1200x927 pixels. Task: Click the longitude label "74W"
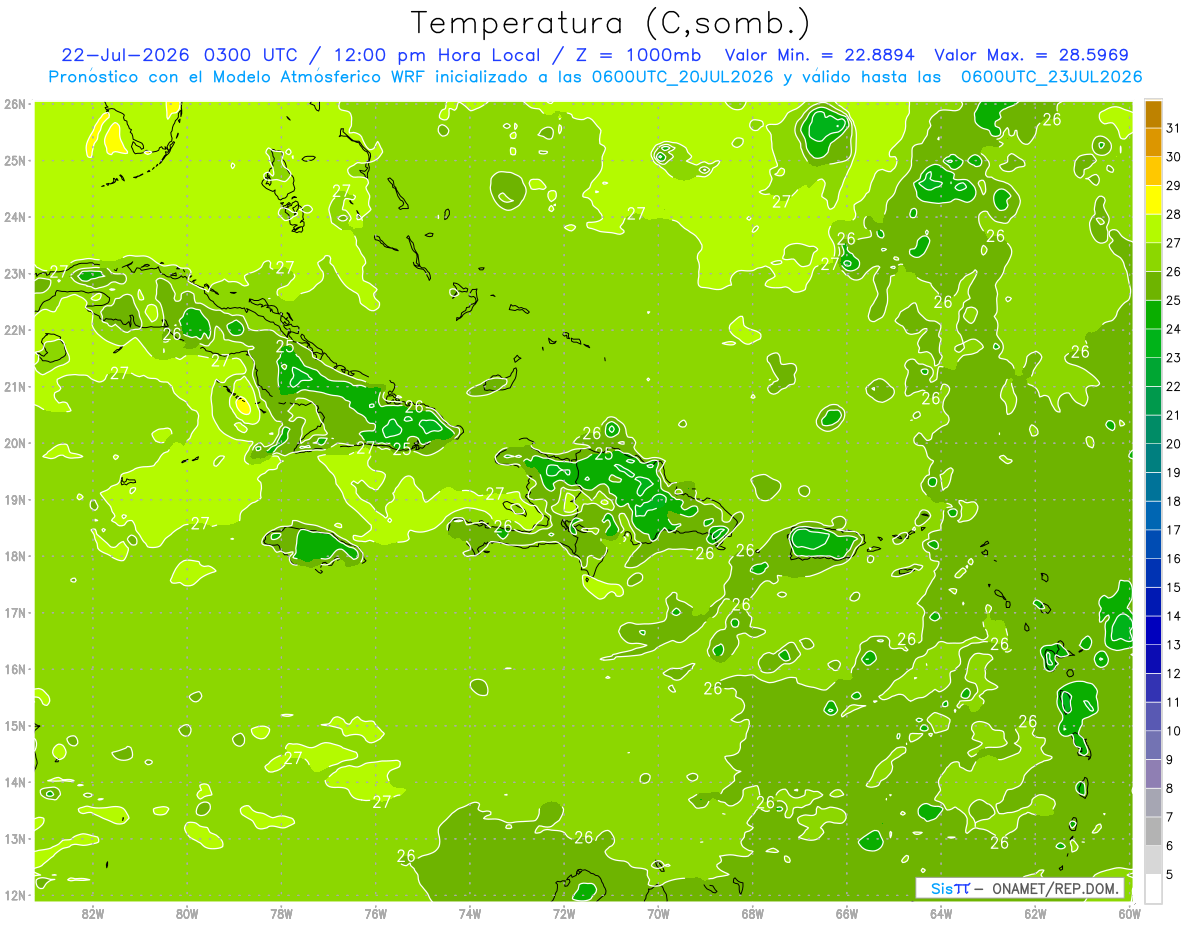(470, 913)
